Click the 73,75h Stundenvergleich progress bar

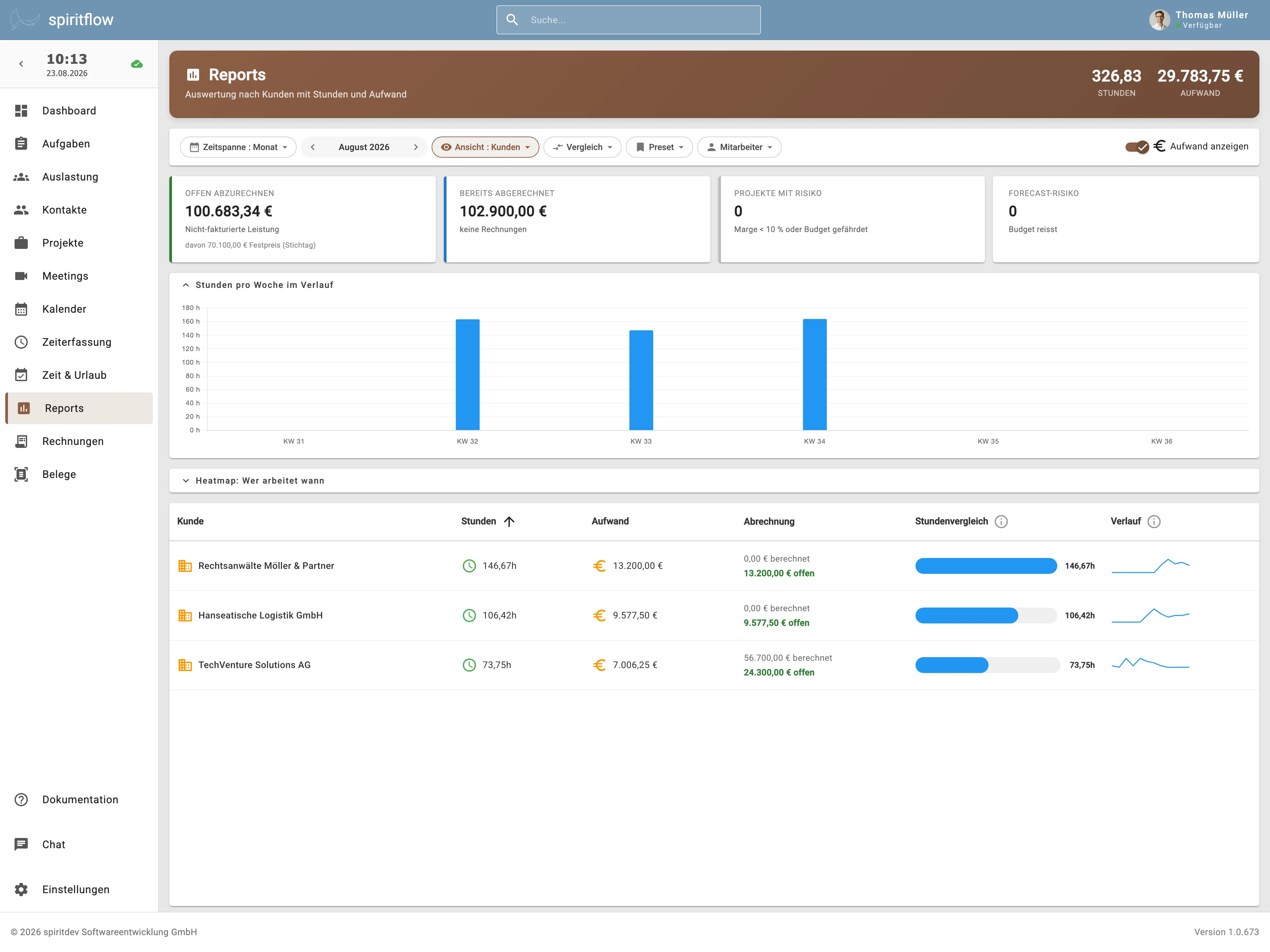(x=988, y=665)
